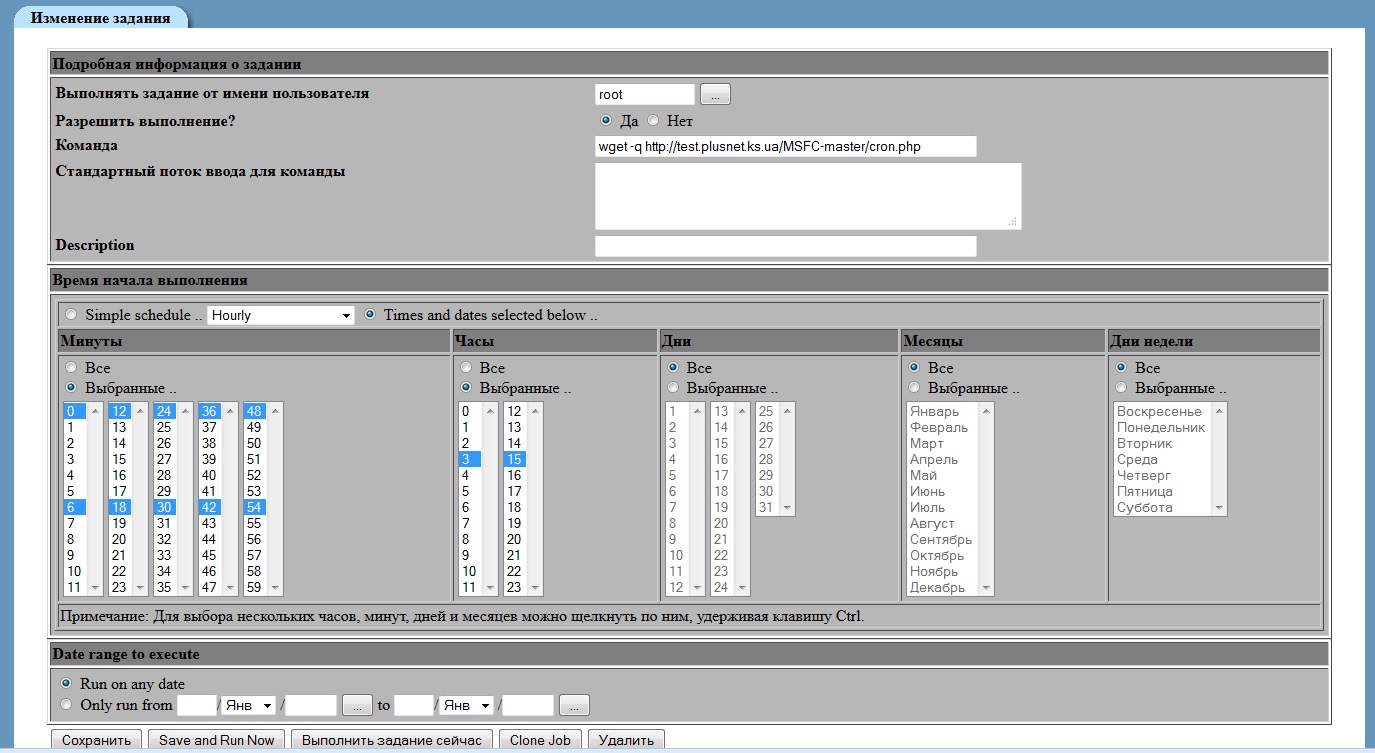Choose the Simple schedule radio option

[70, 315]
